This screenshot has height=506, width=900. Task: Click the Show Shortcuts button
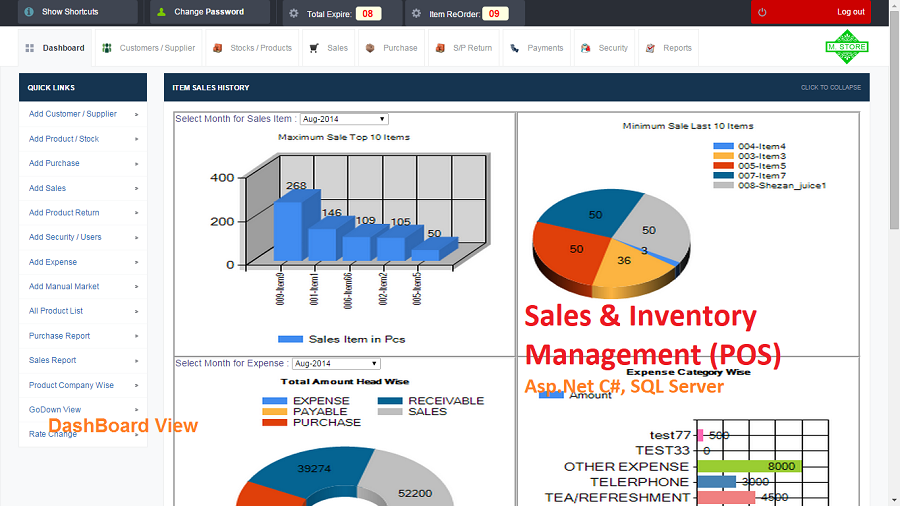point(69,12)
